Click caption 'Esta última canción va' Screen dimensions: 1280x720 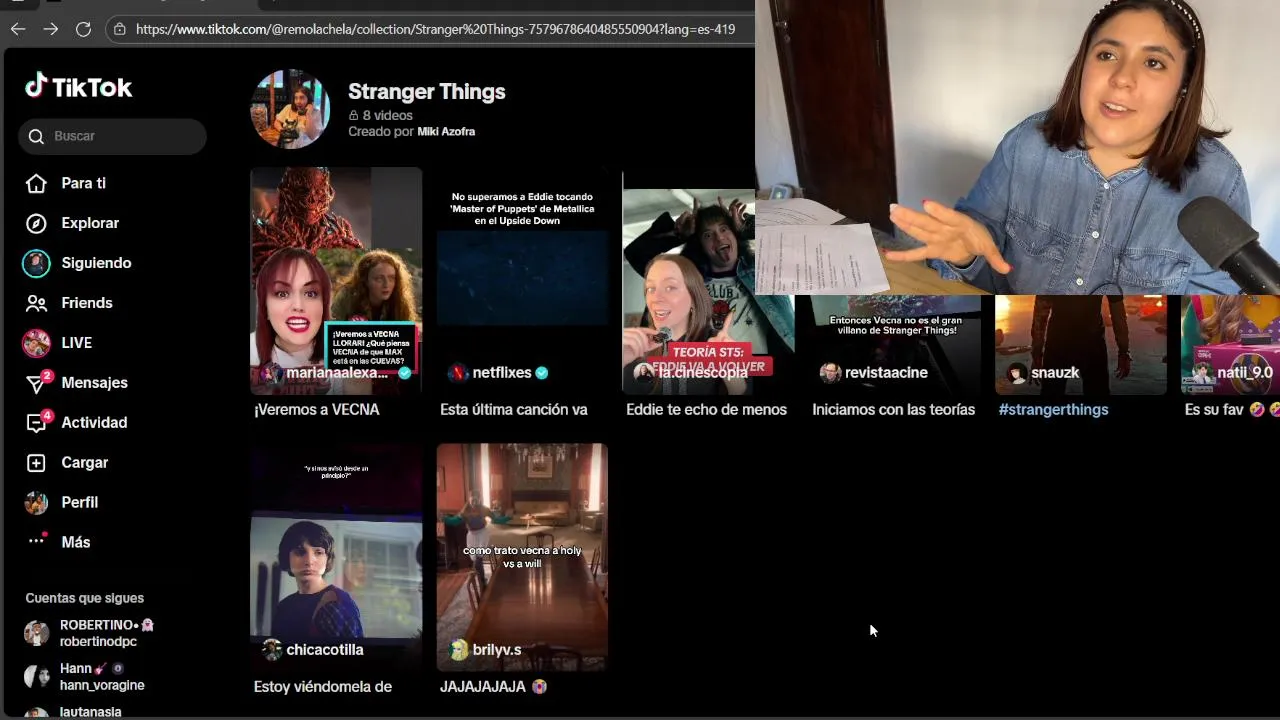(x=514, y=410)
